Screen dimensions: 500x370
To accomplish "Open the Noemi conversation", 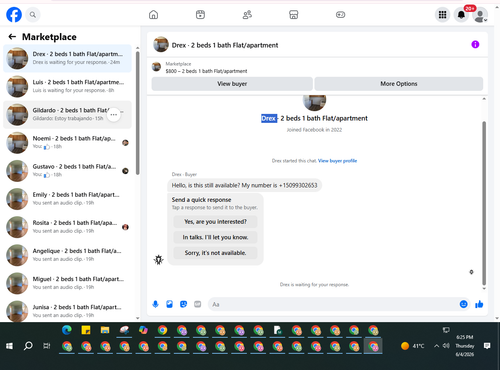I will point(67,143).
